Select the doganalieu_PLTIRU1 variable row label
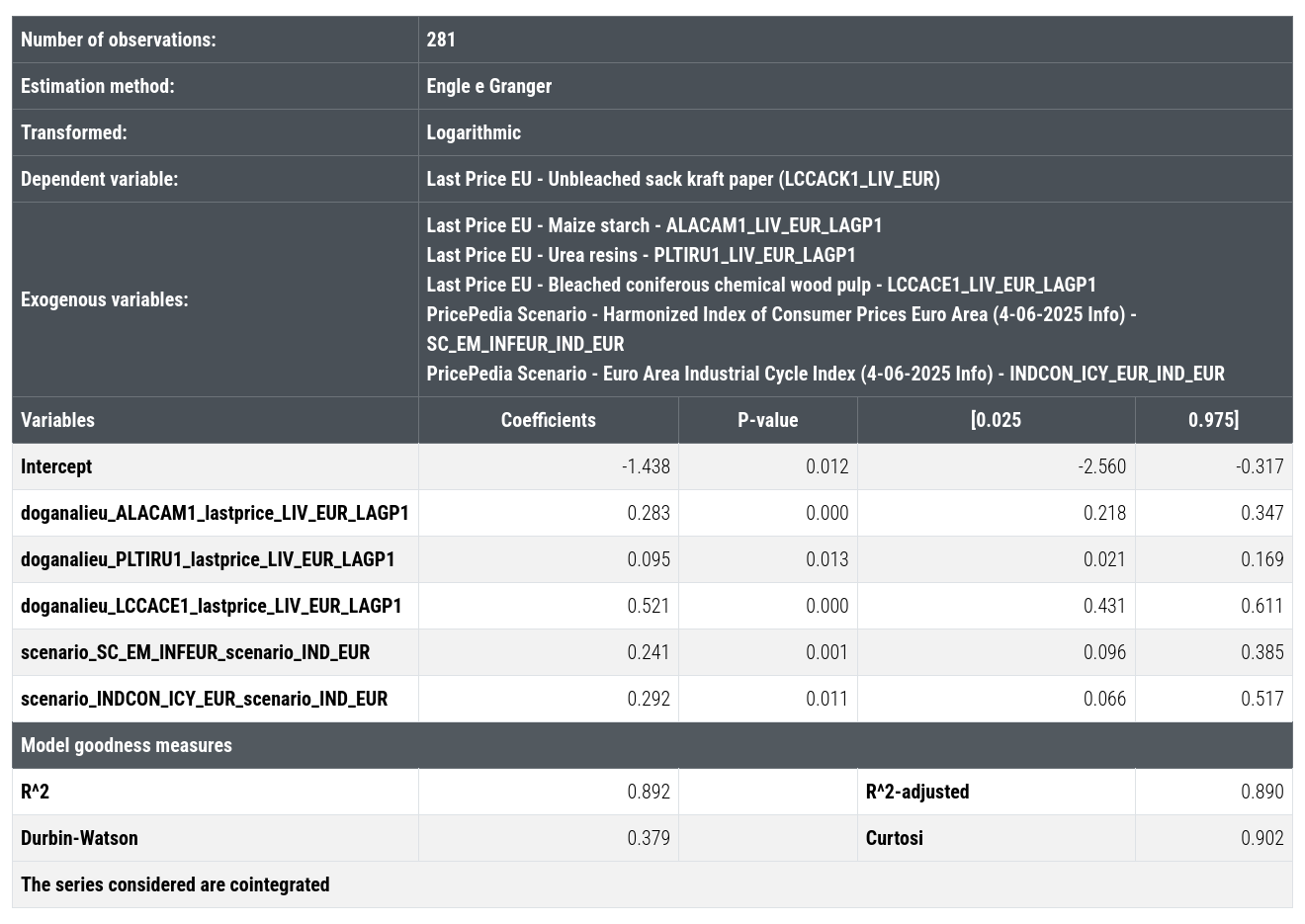The image size is (1305, 924). pyautogui.click(x=208, y=559)
